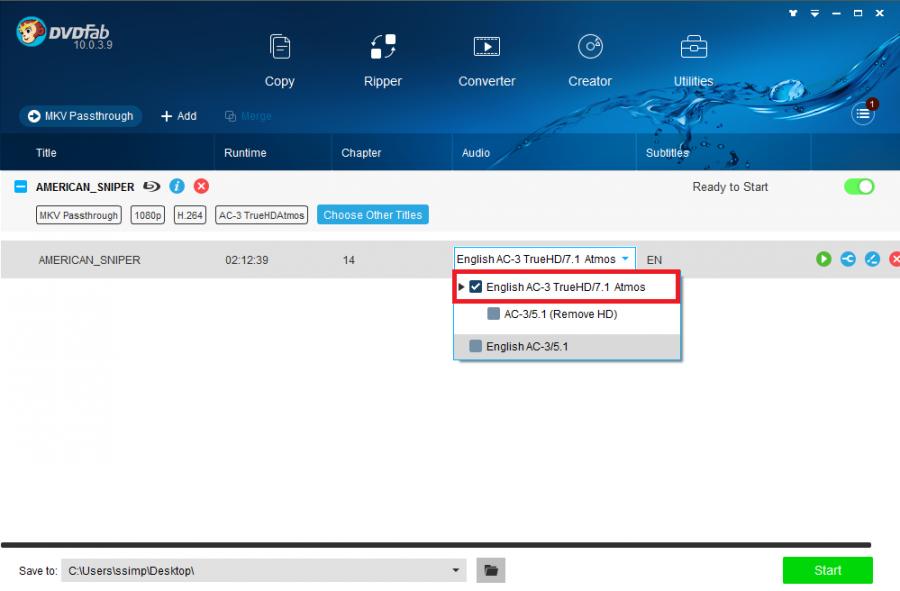Minimize the DVDFab window
This screenshot has height=591, width=900.
(836, 13)
